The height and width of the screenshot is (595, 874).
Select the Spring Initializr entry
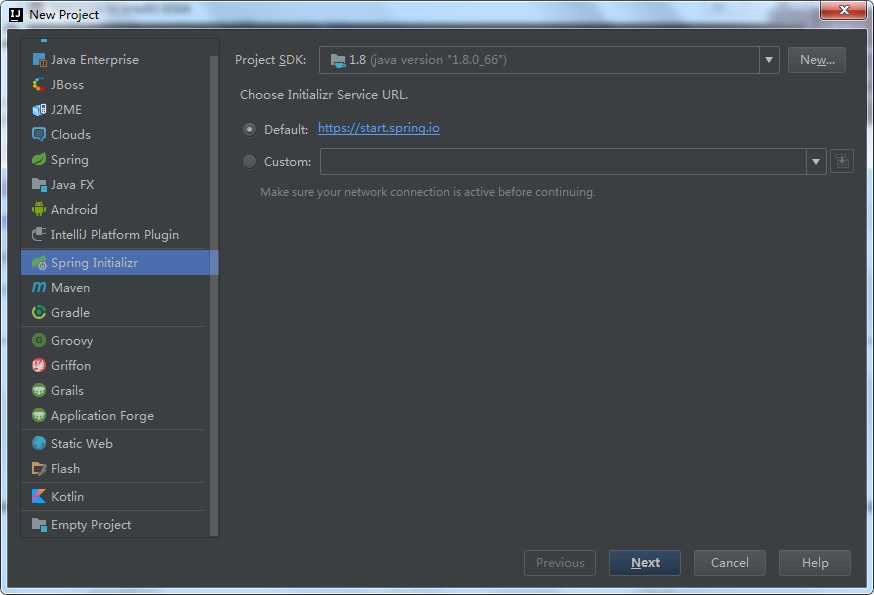(x=119, y=263)
